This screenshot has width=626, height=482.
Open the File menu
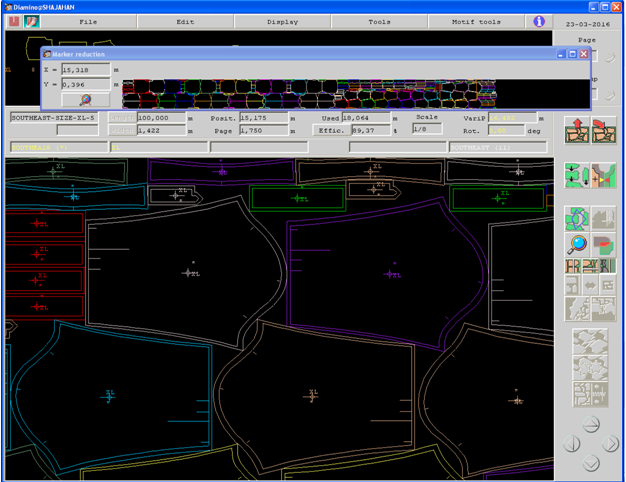click(x=88, y=20)
